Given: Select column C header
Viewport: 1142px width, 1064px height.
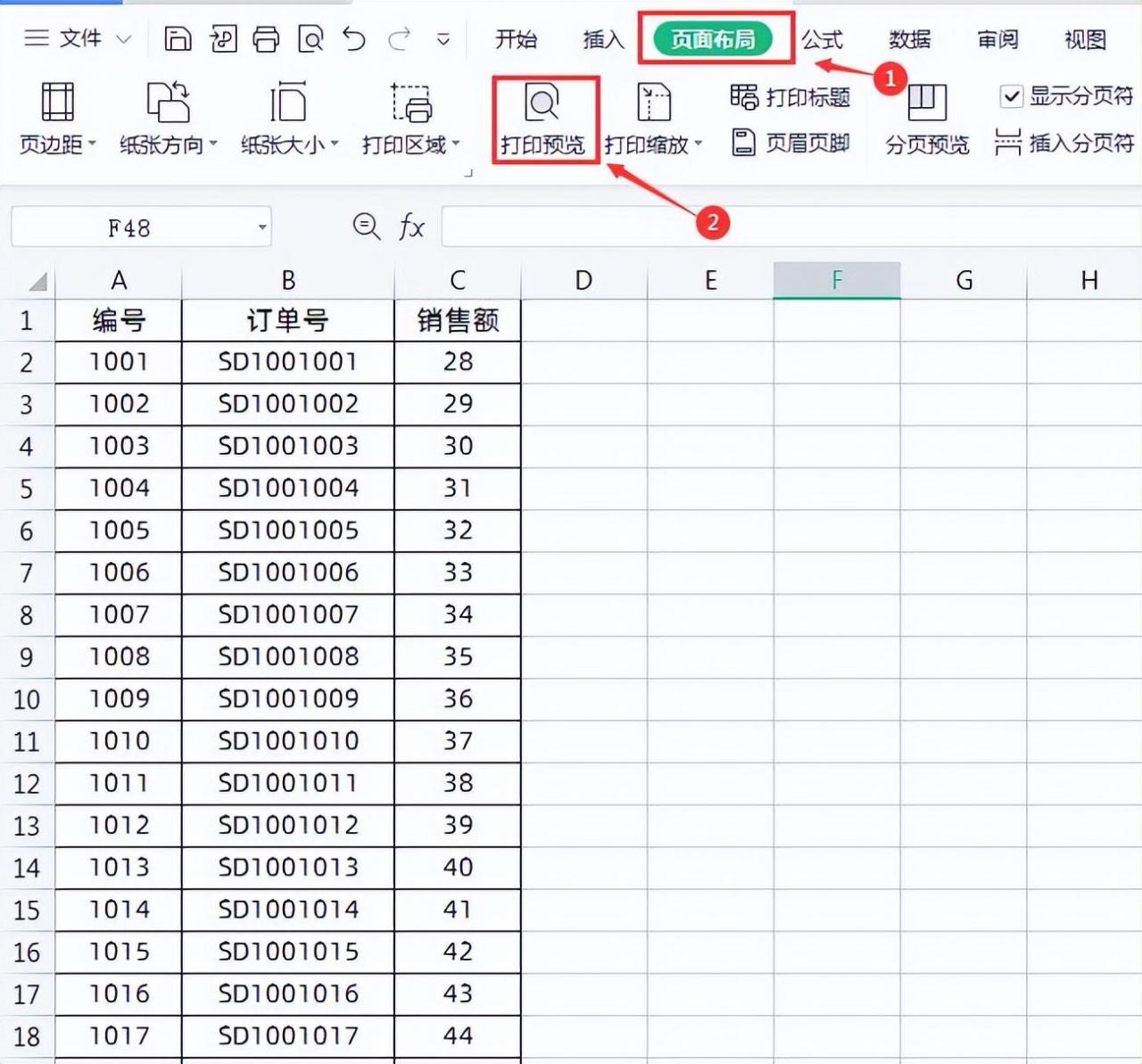Looking at the screenshot, I should tap(457, 281).
